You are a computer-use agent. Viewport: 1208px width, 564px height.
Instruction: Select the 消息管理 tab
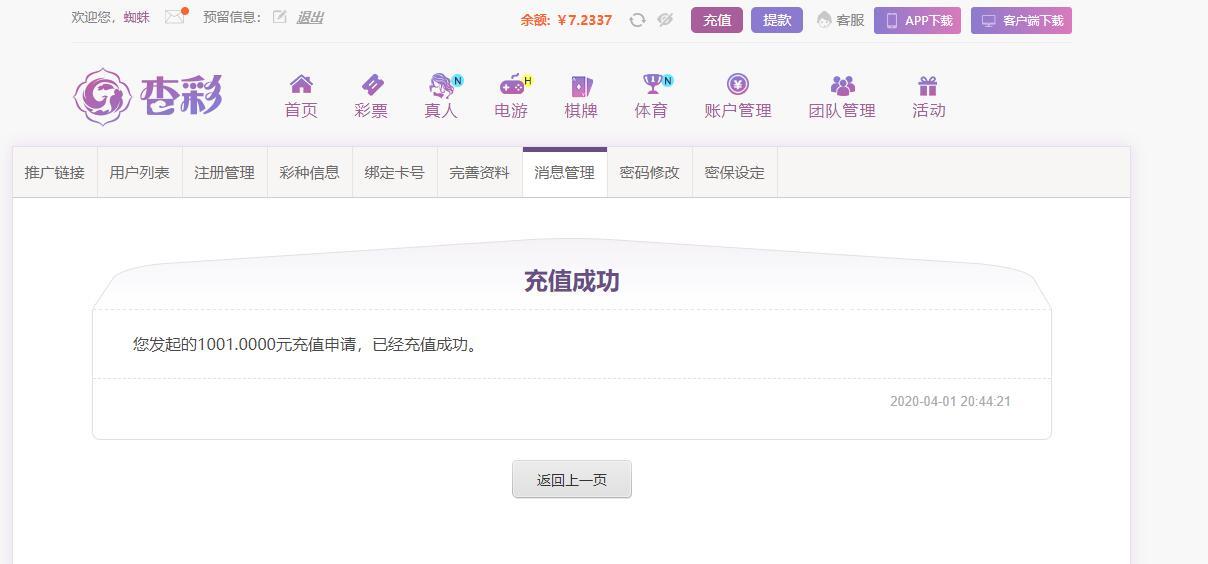point(565,173)
